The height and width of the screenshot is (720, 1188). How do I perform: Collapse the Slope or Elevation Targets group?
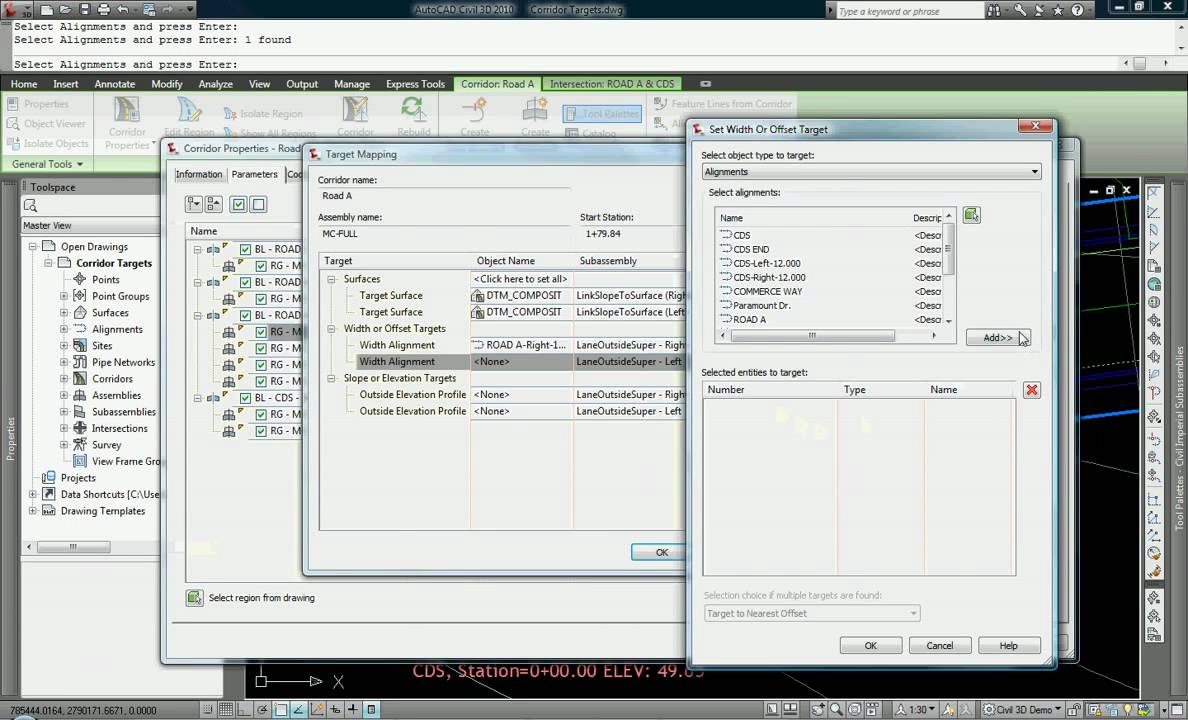click(x=331, y=378)
